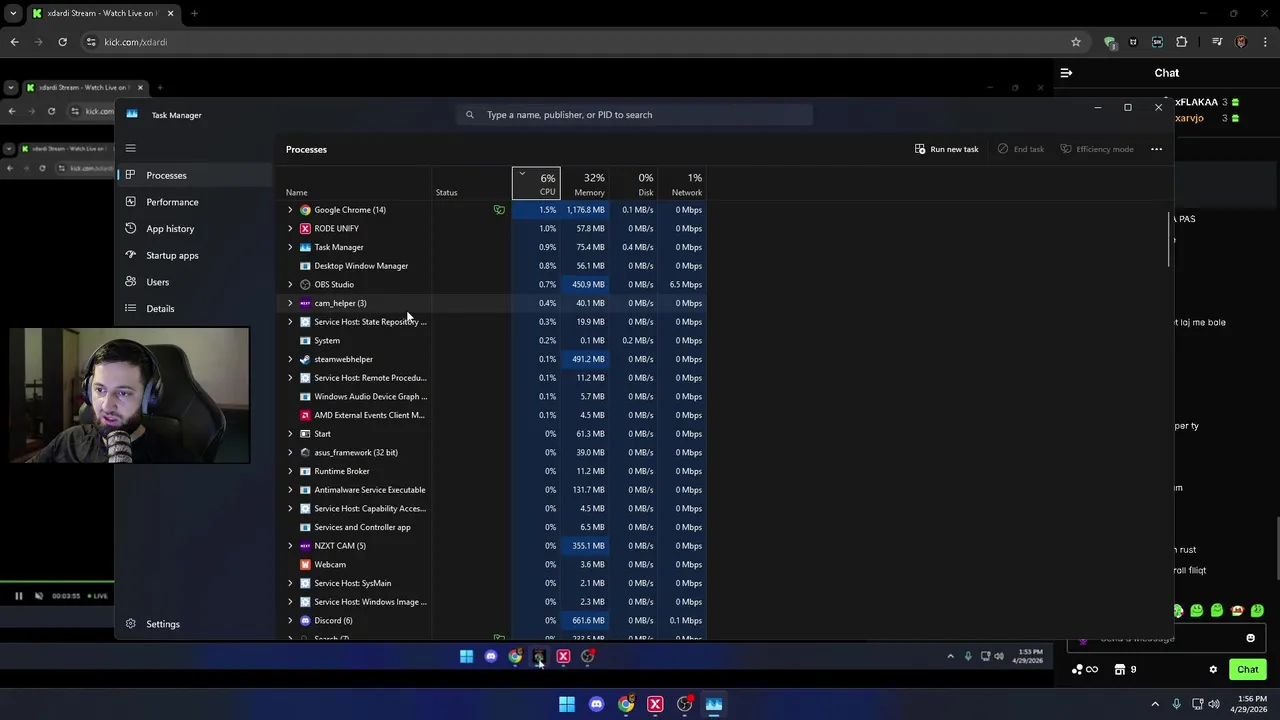Viewport: 1280px width, 720px height.
Task: Collapse the Kick chat panel
Action: pyautogui.click(x=1066, y=73)
